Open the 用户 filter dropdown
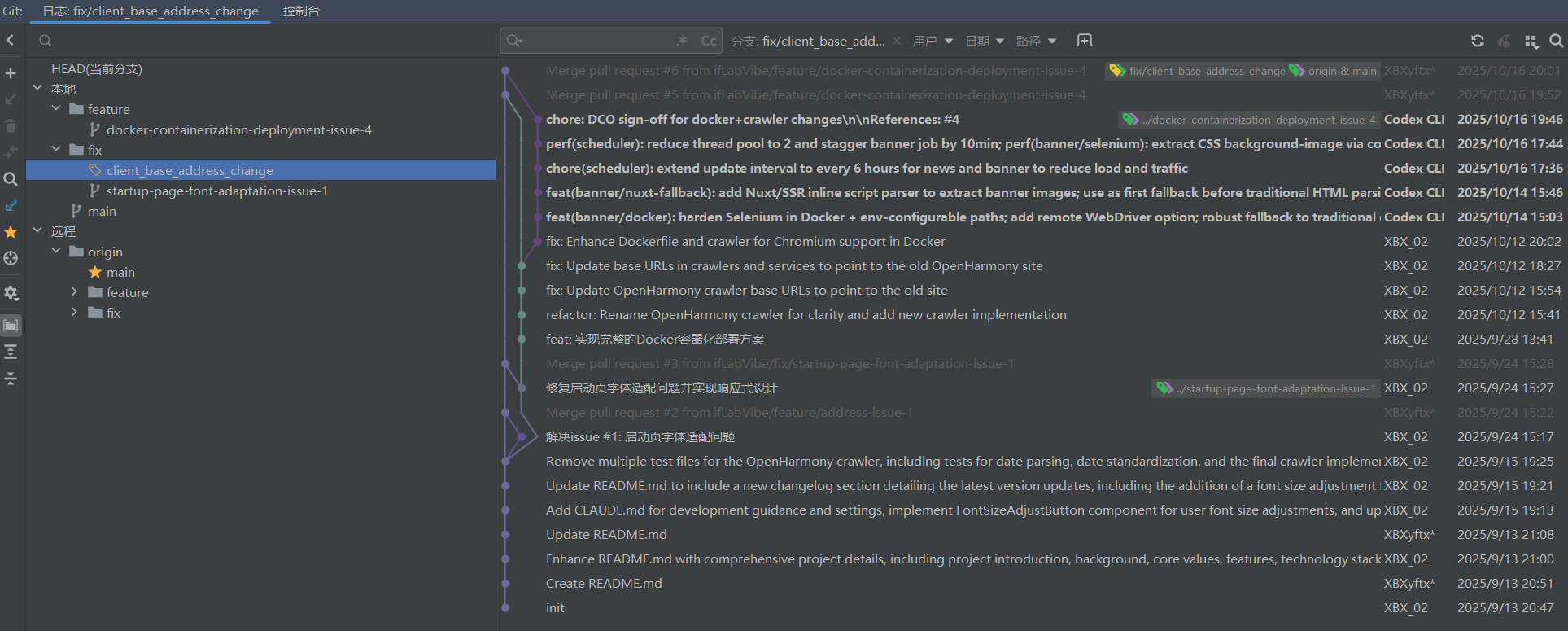The width and height of the screenshot is (1568, 631). click(932, 41)
